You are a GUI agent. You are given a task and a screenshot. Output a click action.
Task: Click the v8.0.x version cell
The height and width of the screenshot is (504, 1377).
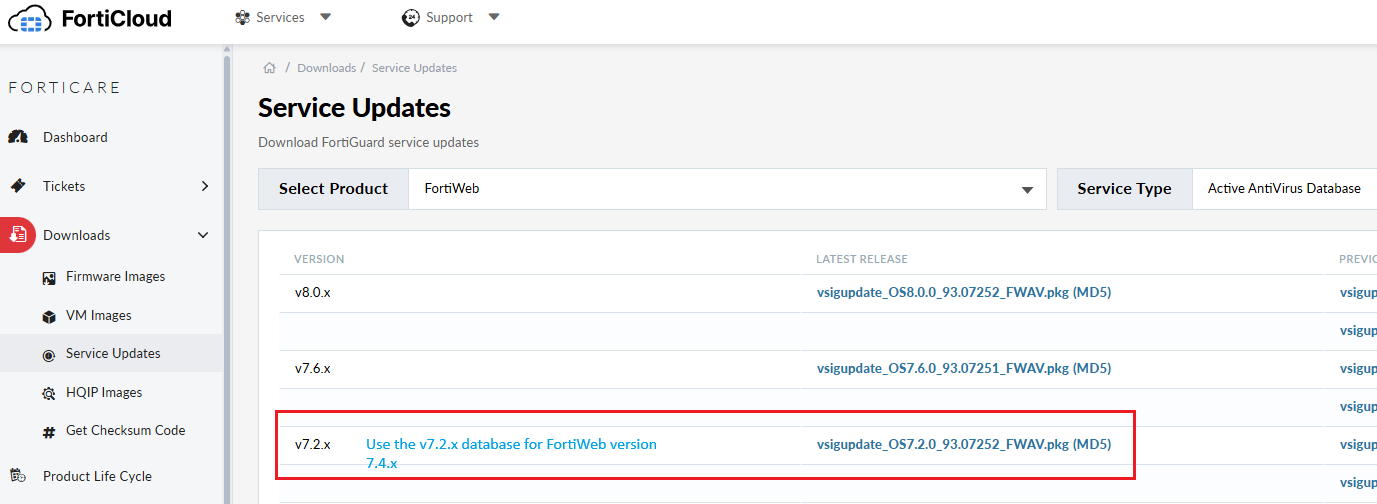point(312,293)
